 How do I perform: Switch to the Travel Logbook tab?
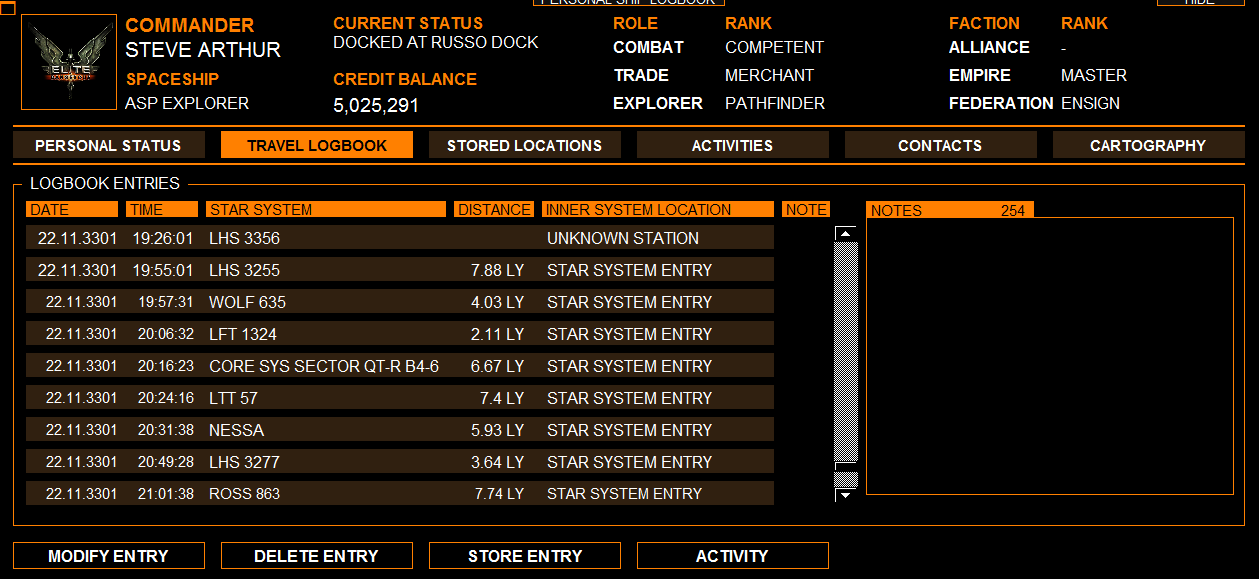(317, 145)
